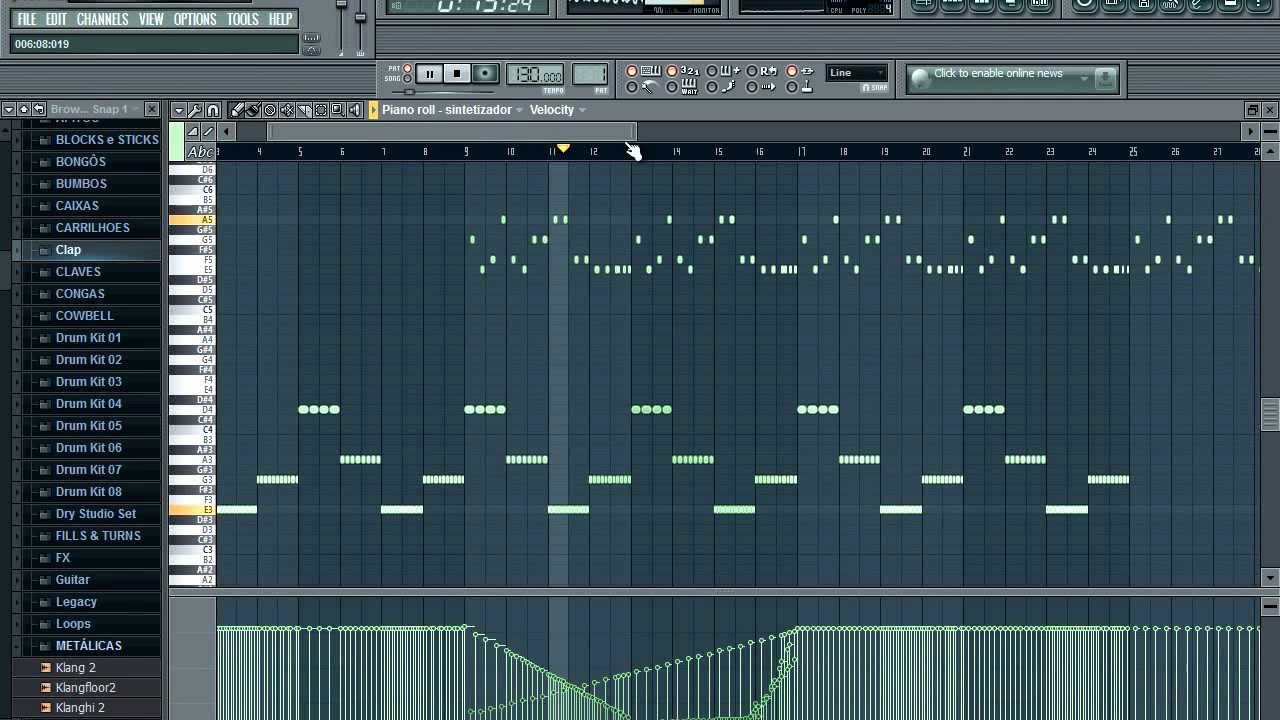Image resolution: width=1280 pixels, height=720 pixels.
Task: Toggle the 3-2-1 countdown before recording
Action: pos(672,71)
